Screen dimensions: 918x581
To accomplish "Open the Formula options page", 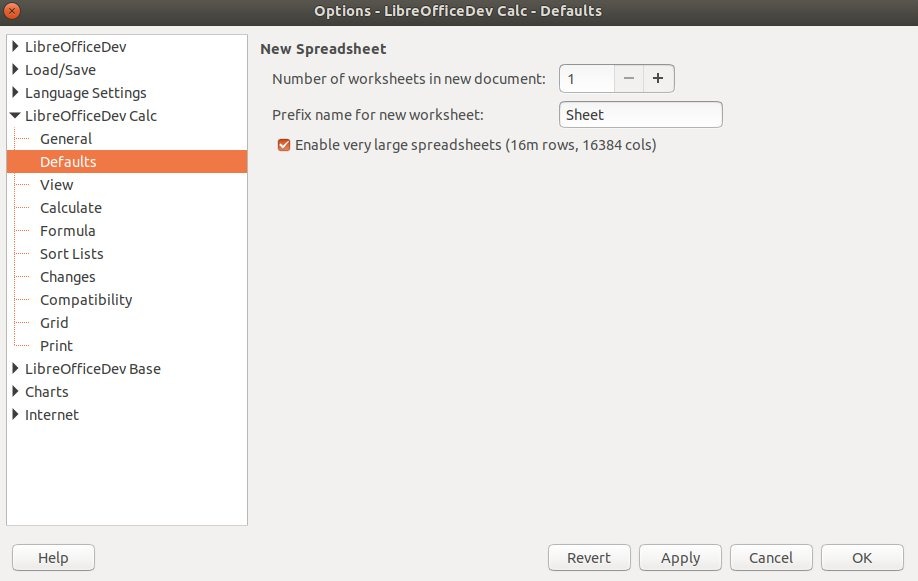I will [68, 231].
